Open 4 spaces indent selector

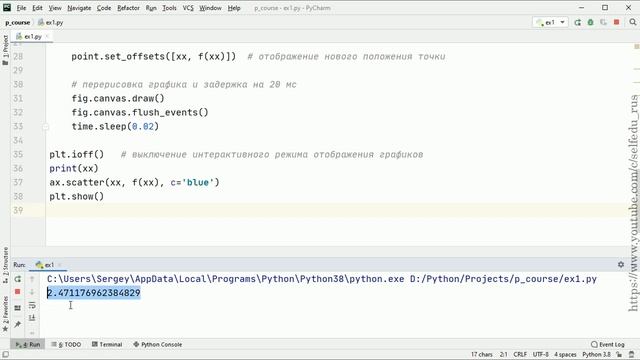coord(565,355)
